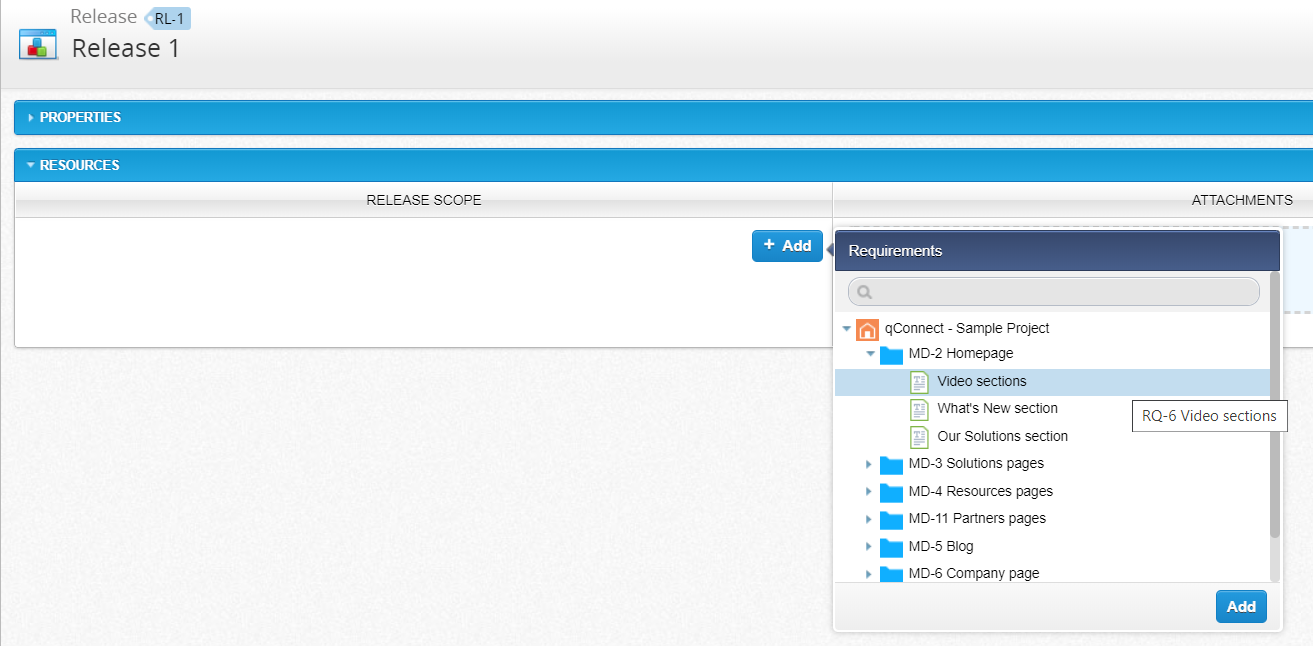Click the search magnifier icon
Image resolution: width=1313 pixels, height=646 pixels.
(x=865, y=292)
